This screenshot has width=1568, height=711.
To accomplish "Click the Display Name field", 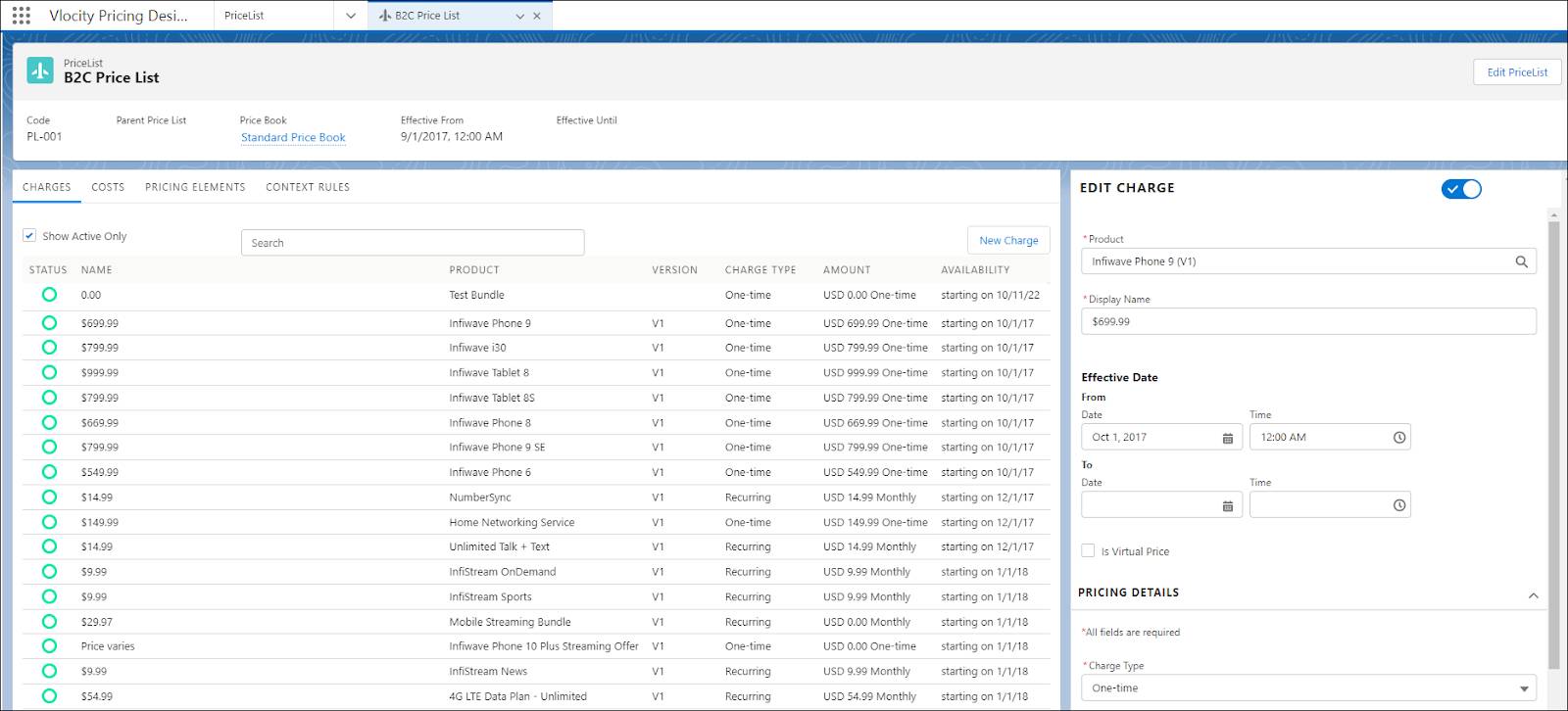I will coord(1308,321).
